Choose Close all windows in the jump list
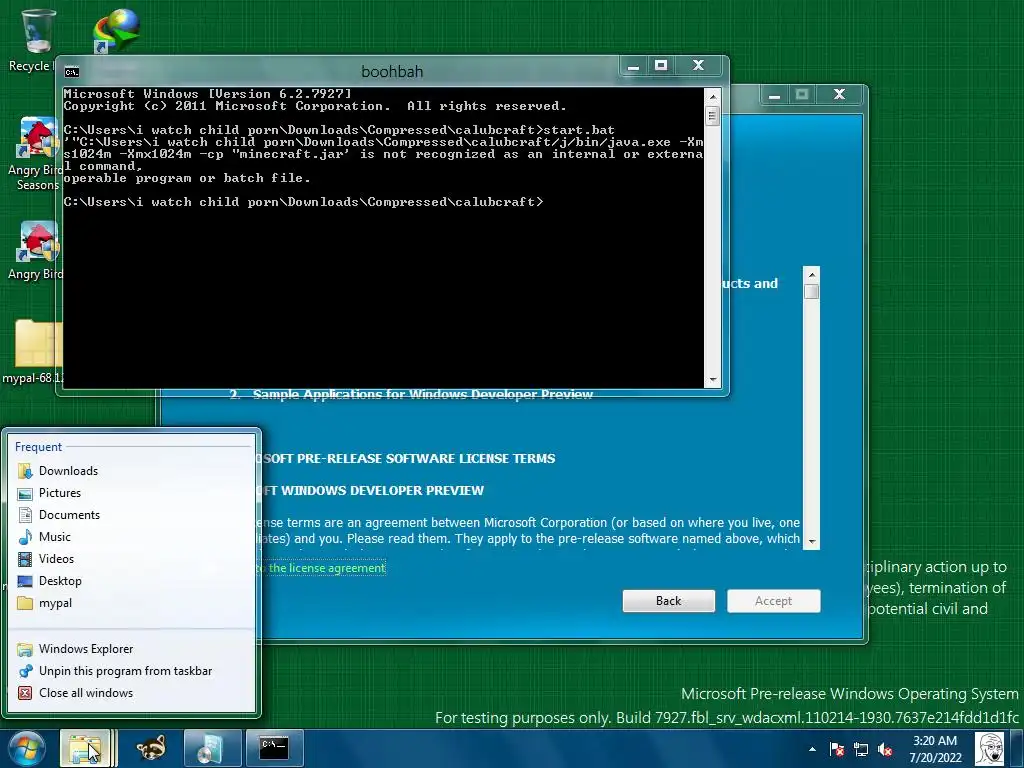Viewport: 1024px width, 768px height. click(x=131, y=693)
